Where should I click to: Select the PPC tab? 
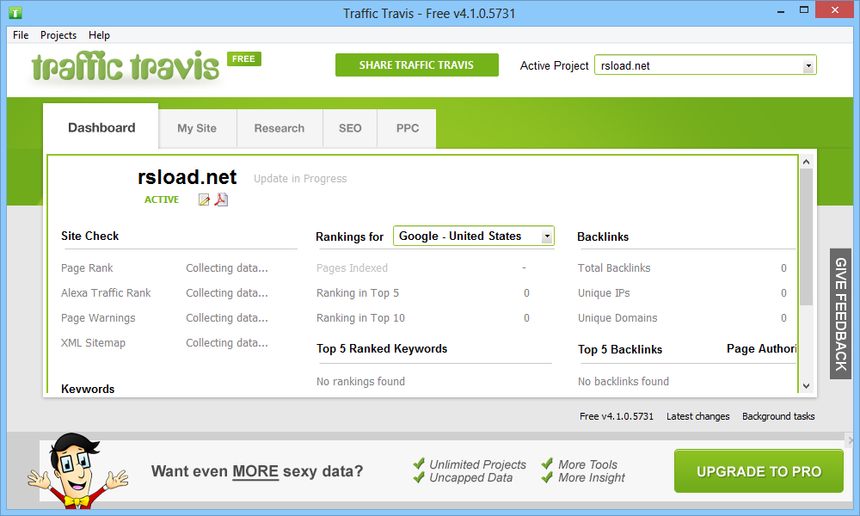pos(408,128)
